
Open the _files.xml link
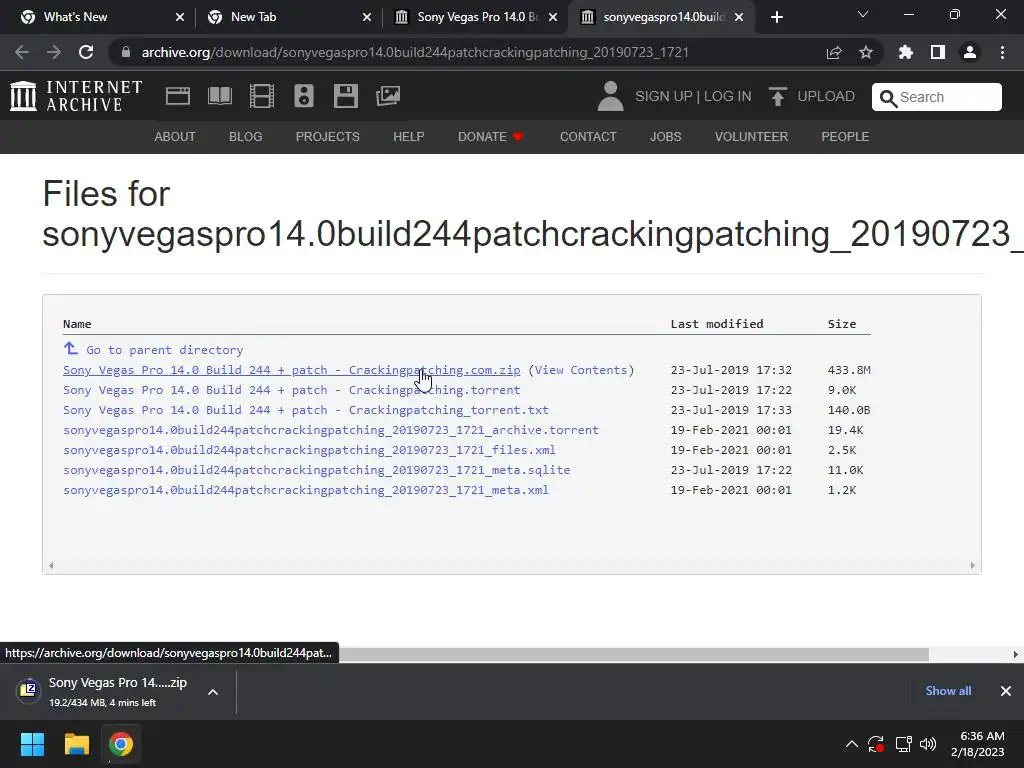[310, 450]
